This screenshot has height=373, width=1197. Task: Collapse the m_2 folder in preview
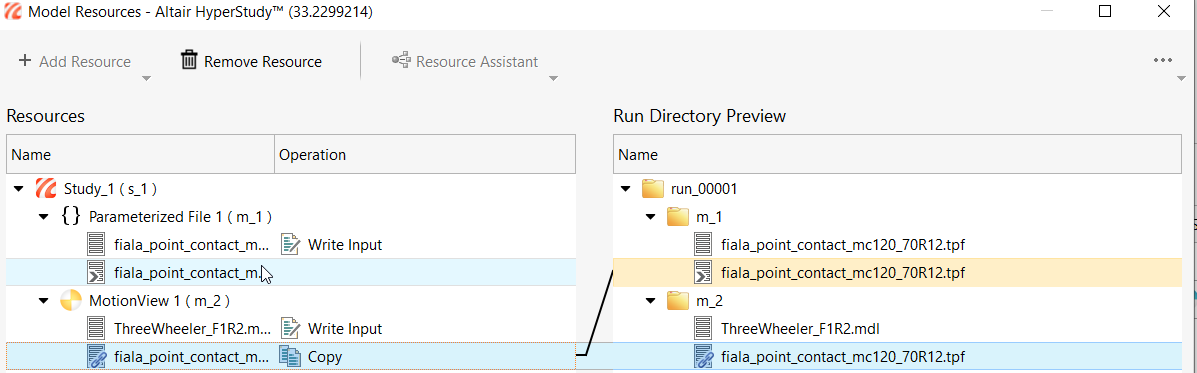click(x=650, y=301)
